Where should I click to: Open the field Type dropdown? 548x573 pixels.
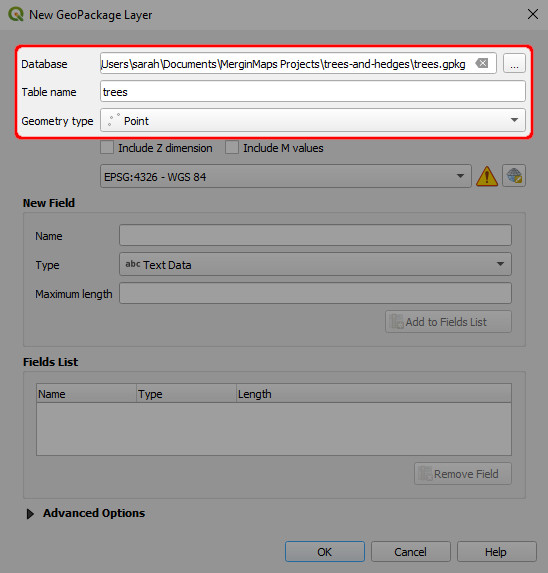click(x=315, y=264)
